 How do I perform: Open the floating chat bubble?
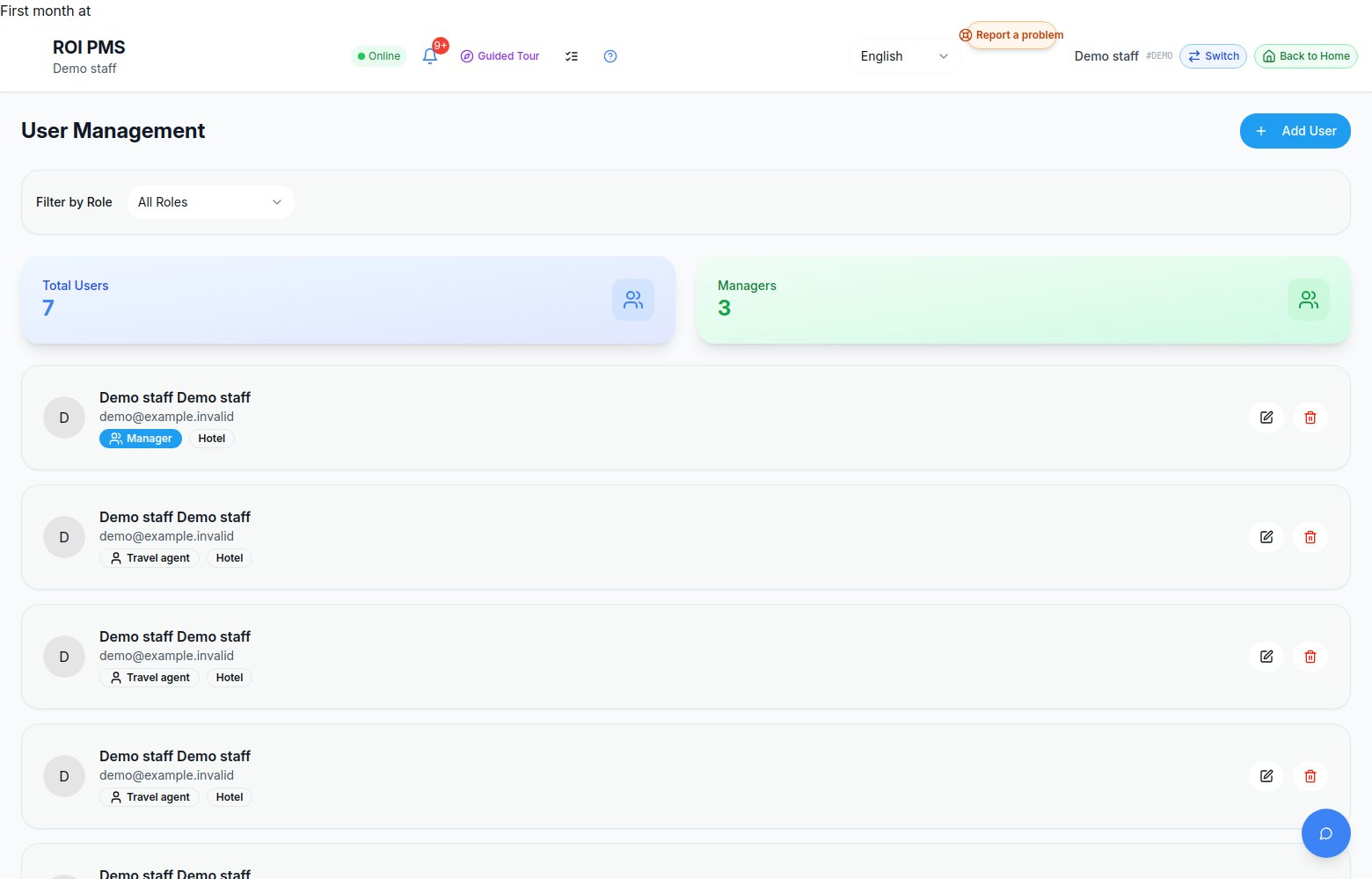pos(1326,833)
